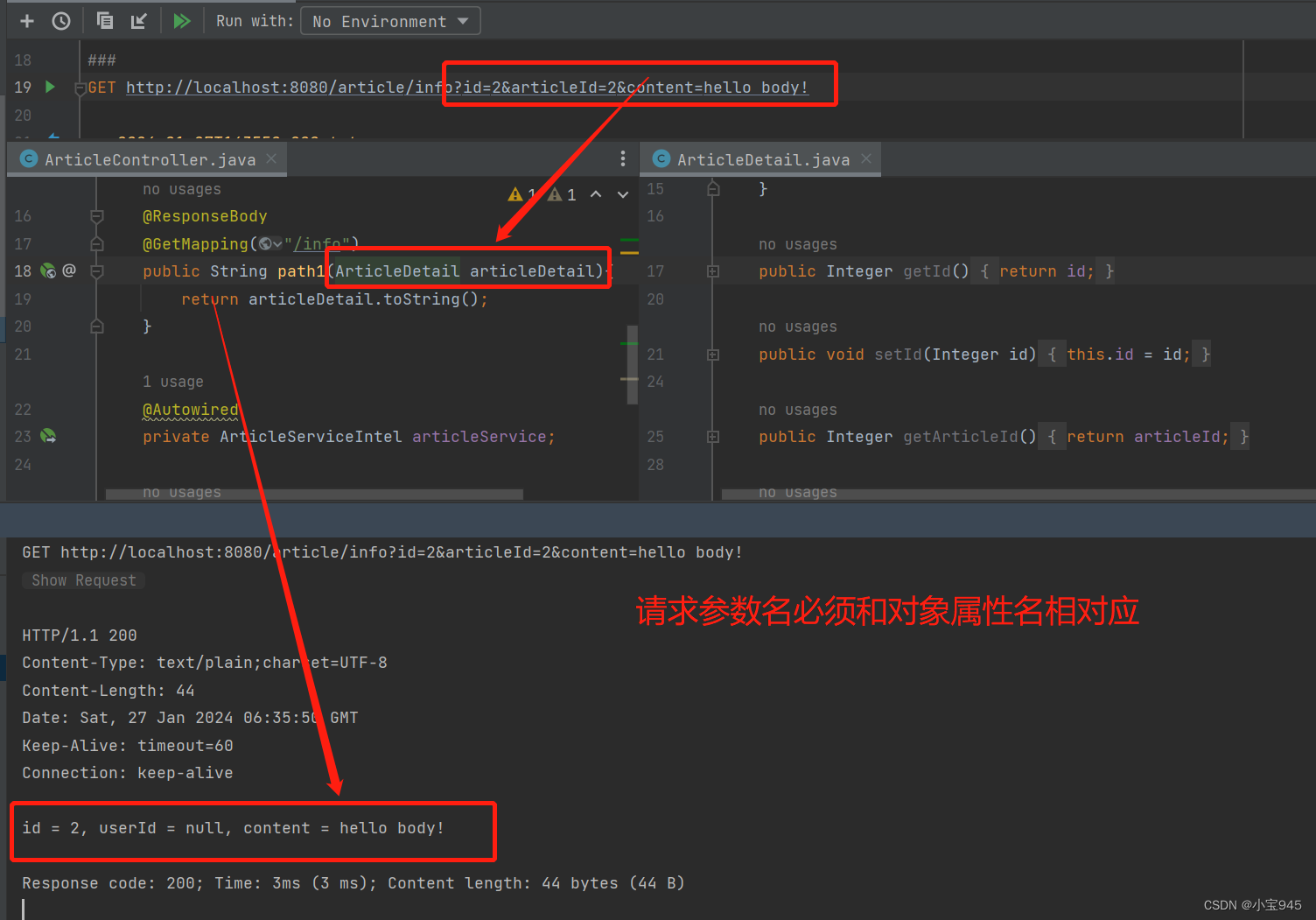Screen dimensions: 1316x920
Task: Go to next highlighted error
Action: (x=623, y=194)
